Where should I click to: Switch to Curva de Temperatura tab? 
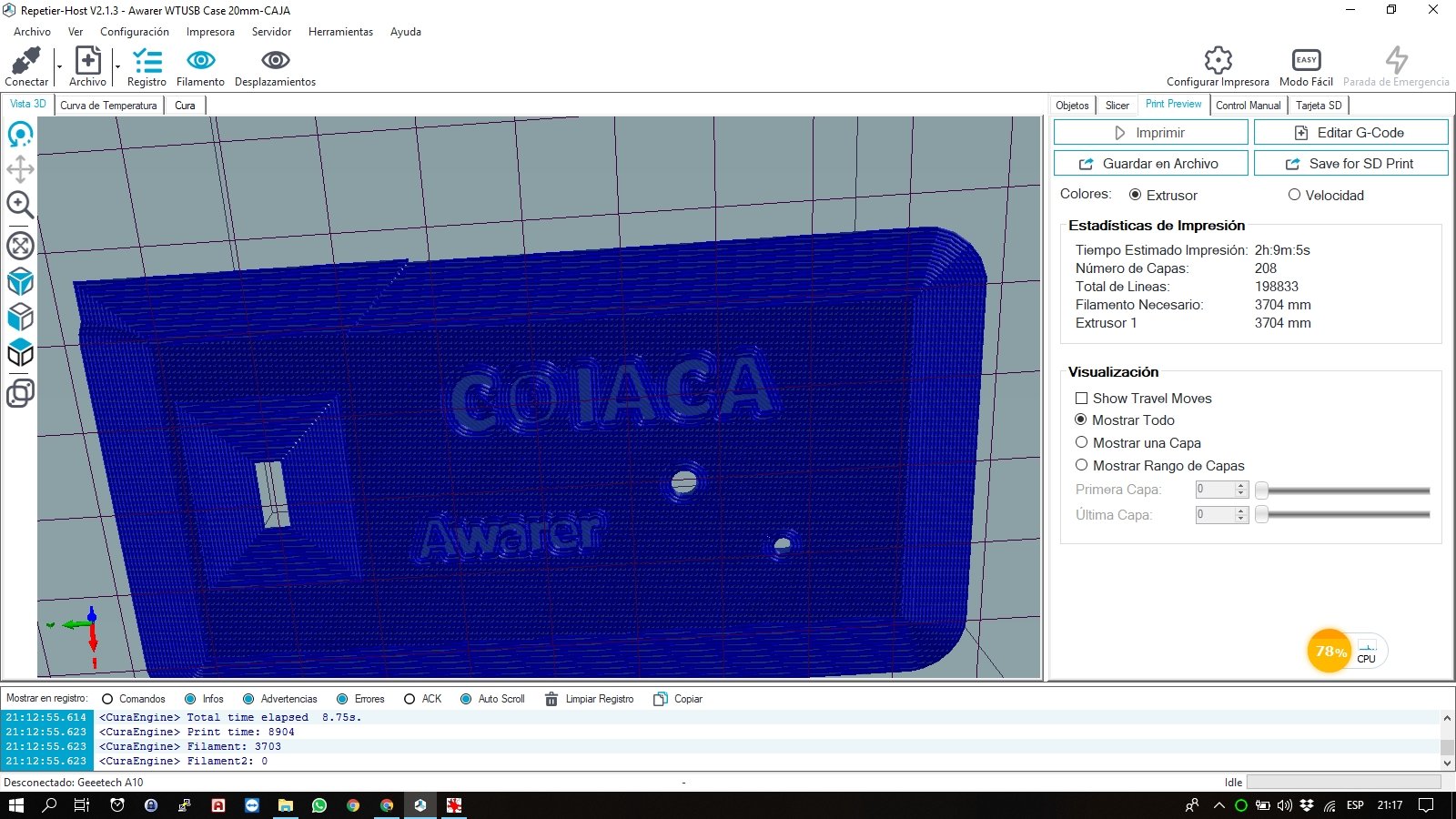tap(108, 106)
